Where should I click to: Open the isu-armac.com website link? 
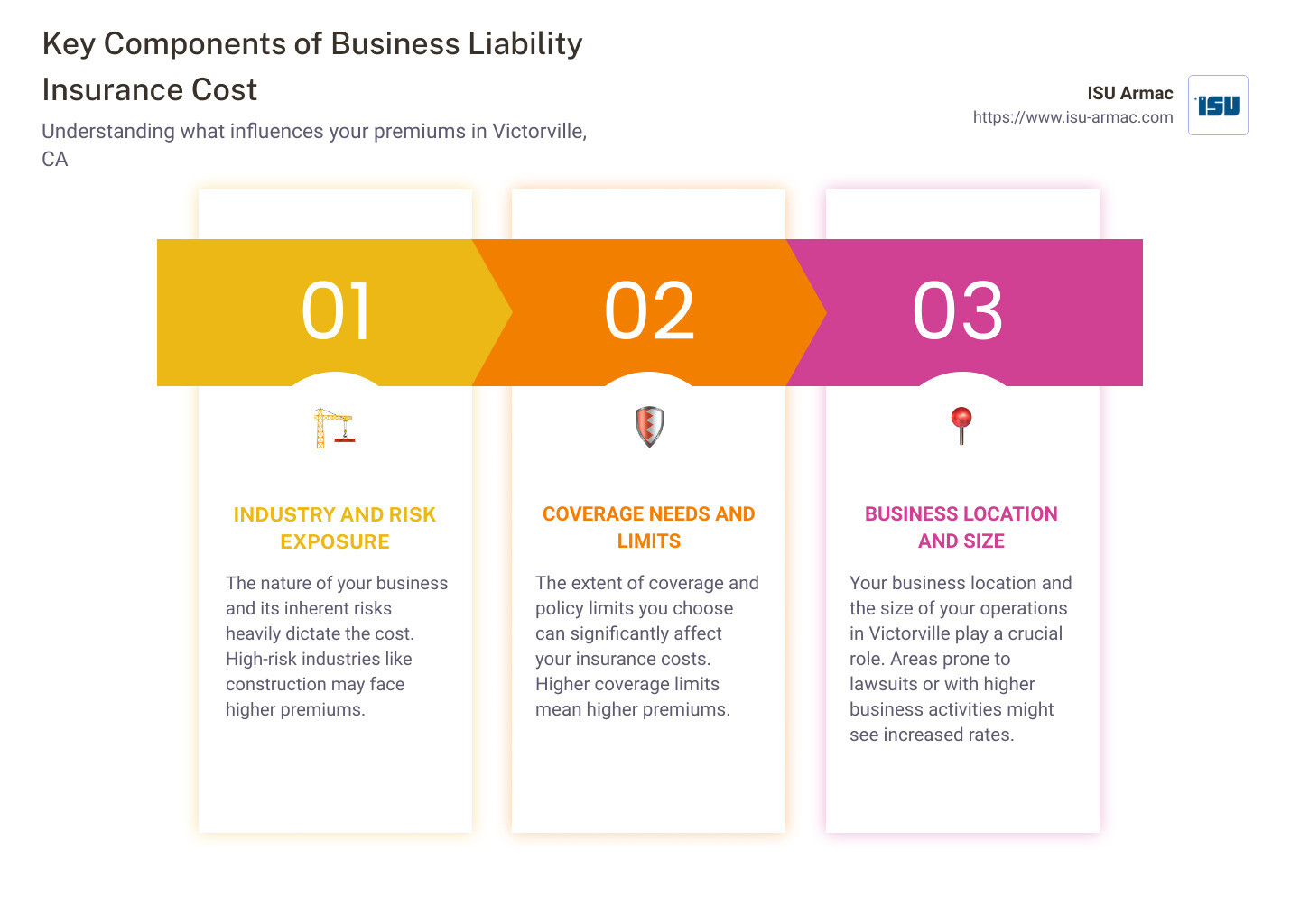click(x=1072, y=117)
